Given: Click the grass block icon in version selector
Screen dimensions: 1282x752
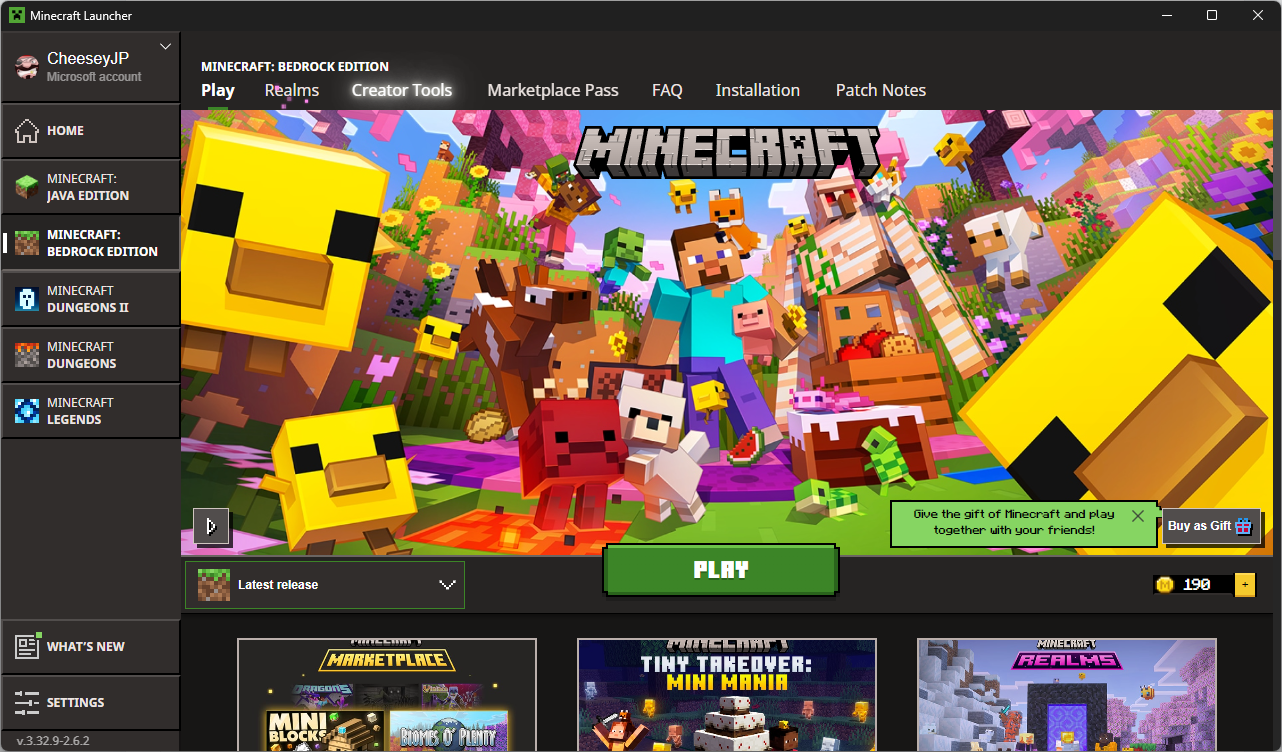Looking at the screenshot, I should click(213, 585).
